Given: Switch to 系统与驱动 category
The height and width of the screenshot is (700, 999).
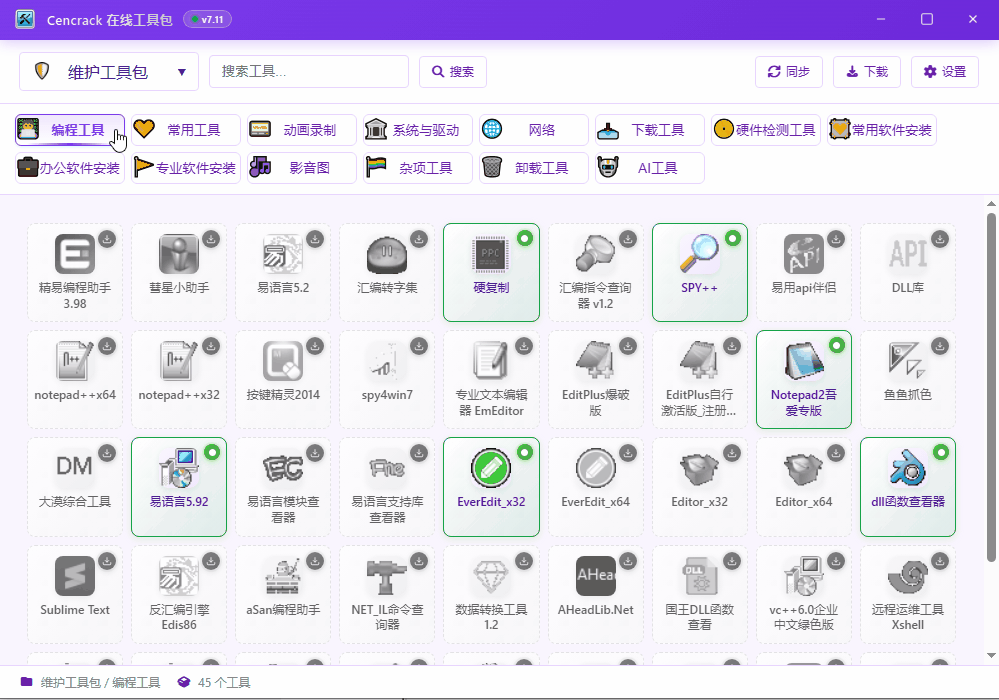Looking at the screenshot, I should click(x=418, y=130).
